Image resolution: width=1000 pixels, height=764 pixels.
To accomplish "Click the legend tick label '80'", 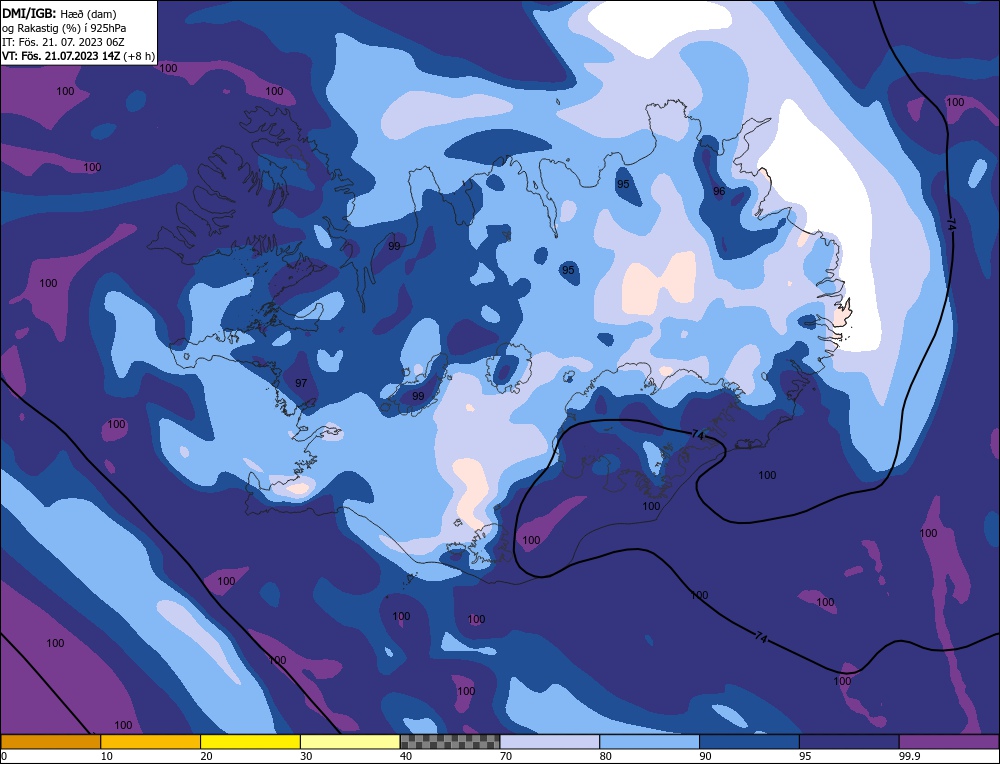I will pos(605,756).
